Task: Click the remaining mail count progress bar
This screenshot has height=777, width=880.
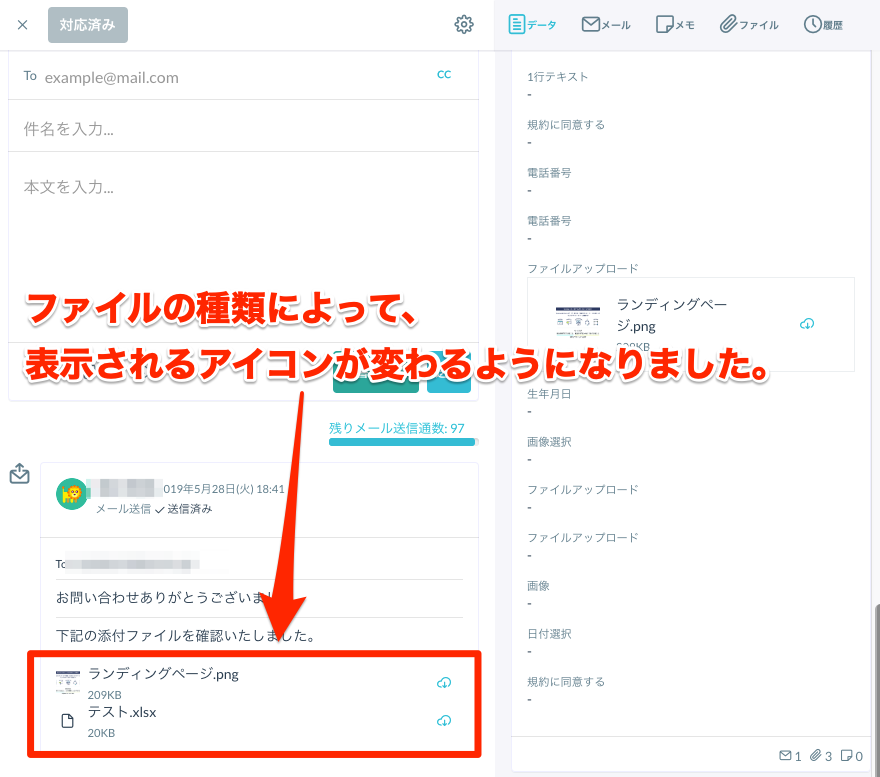Action: click(403, 441)
